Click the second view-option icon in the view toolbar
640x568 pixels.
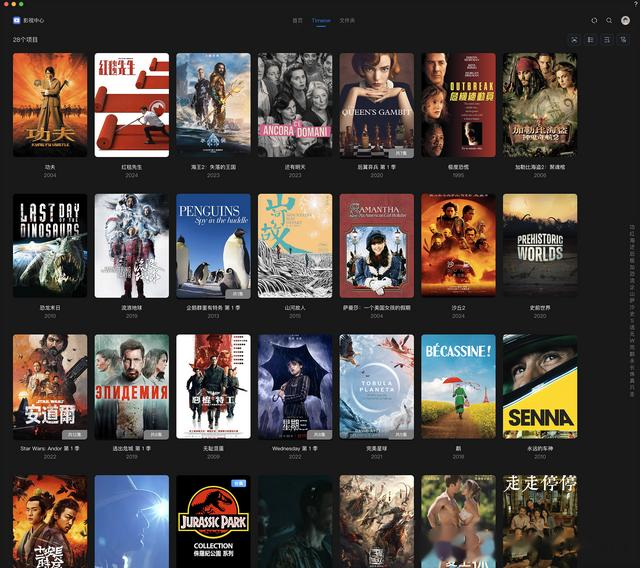pyautogui.click(x=590, y=40)
